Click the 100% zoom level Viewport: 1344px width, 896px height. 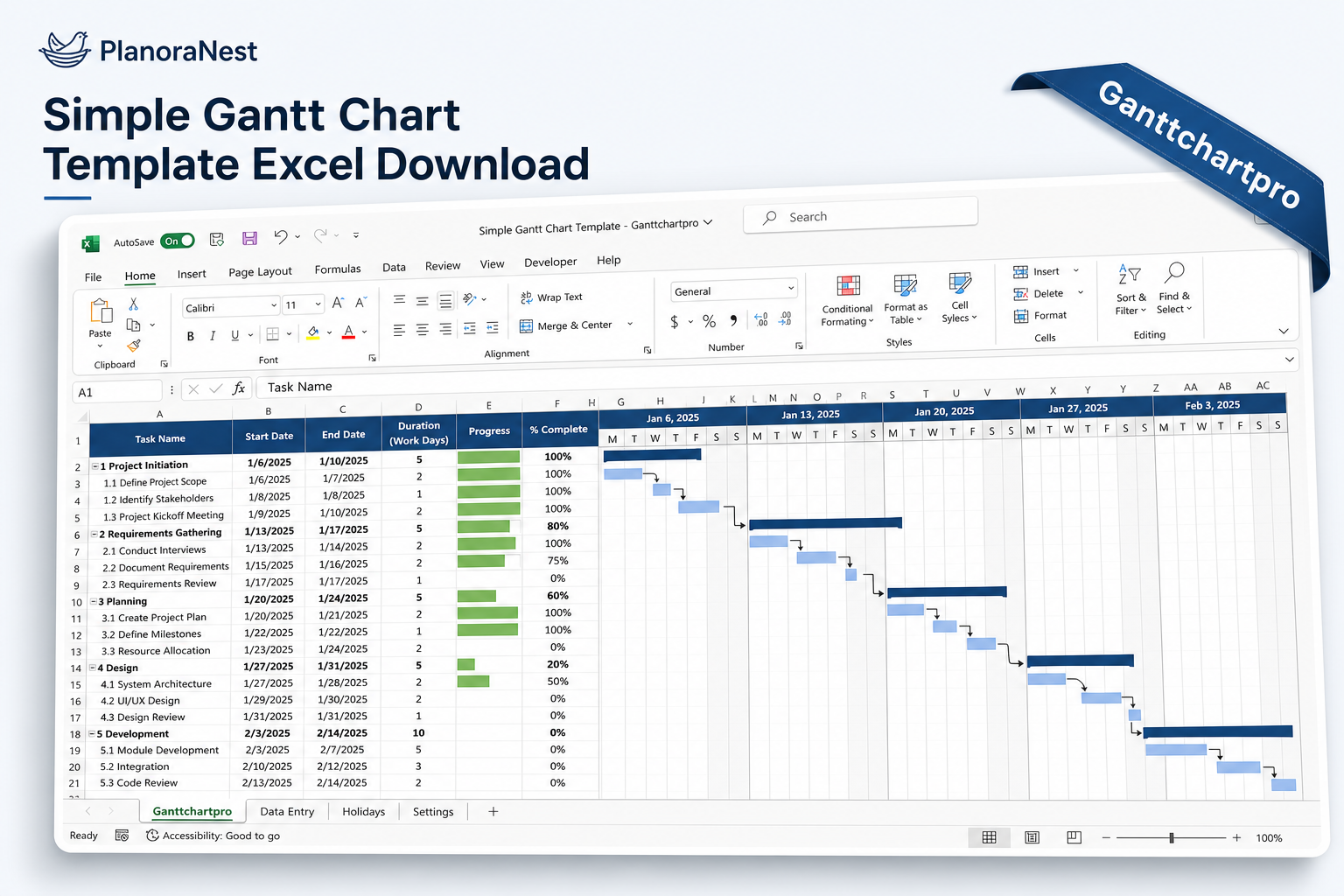point(1269,838)
